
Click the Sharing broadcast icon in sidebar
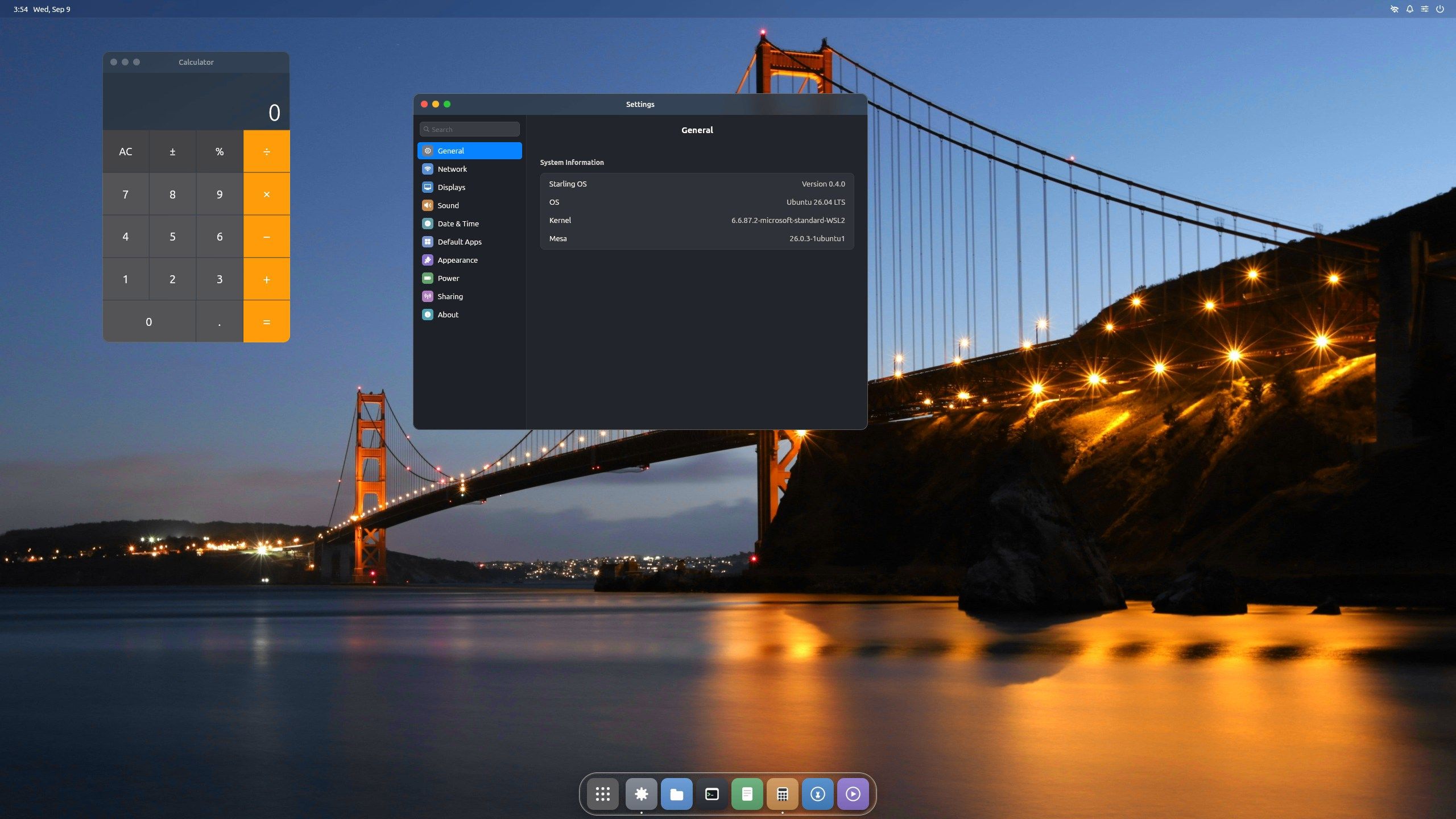click(428, 296)
